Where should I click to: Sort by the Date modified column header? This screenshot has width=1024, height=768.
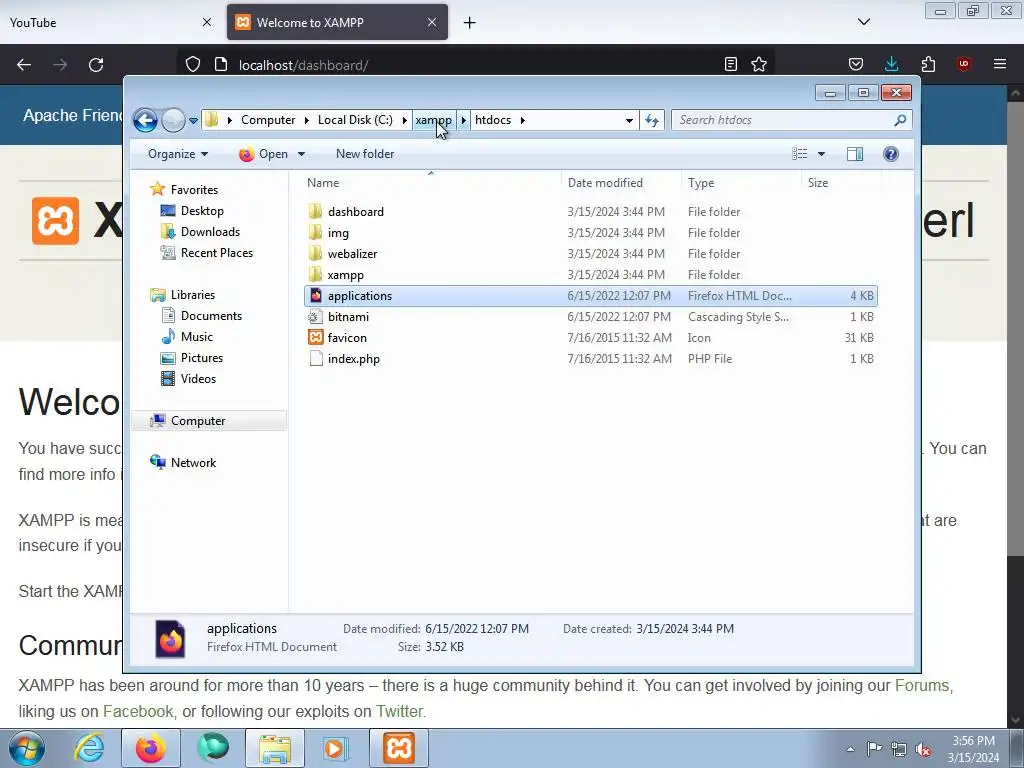[x=621, y=183]
